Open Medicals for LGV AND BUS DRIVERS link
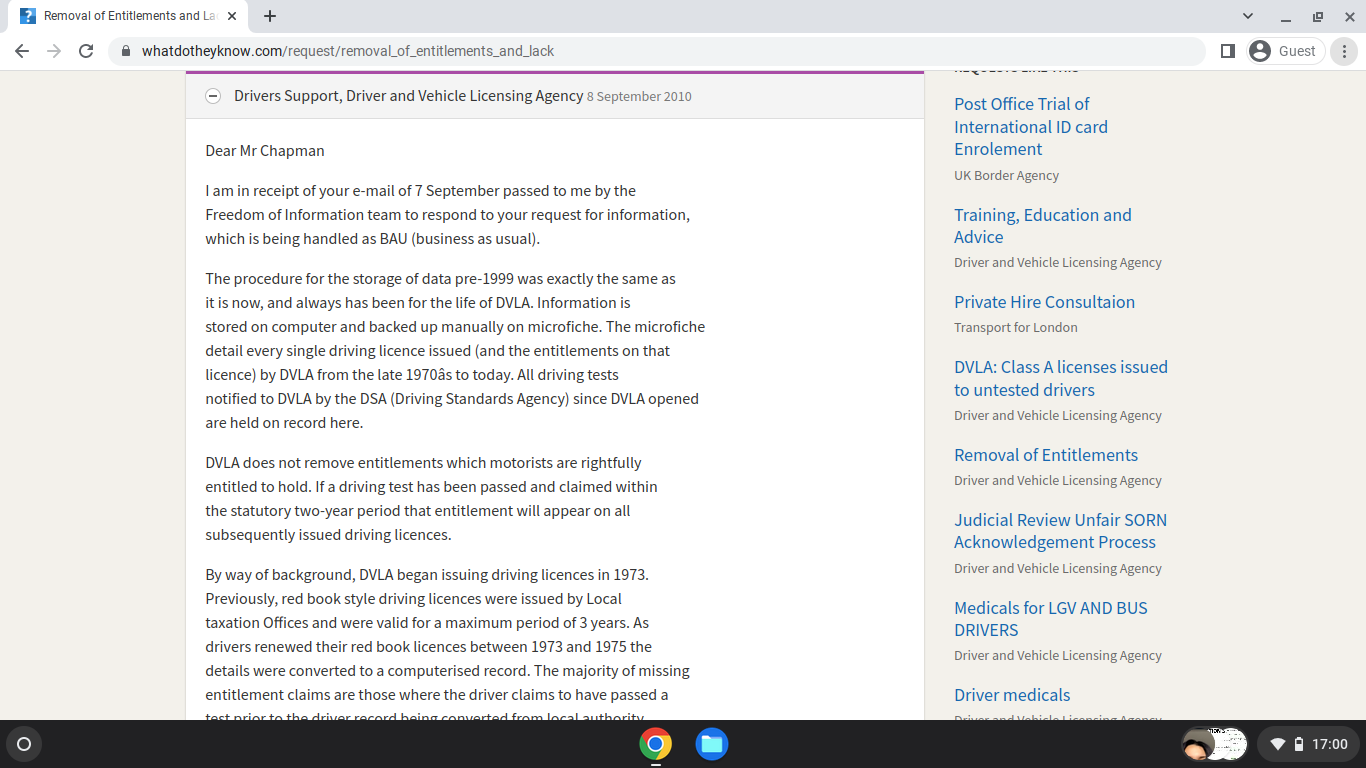This screenshot has width=1366, height=768. [1051, 619]
